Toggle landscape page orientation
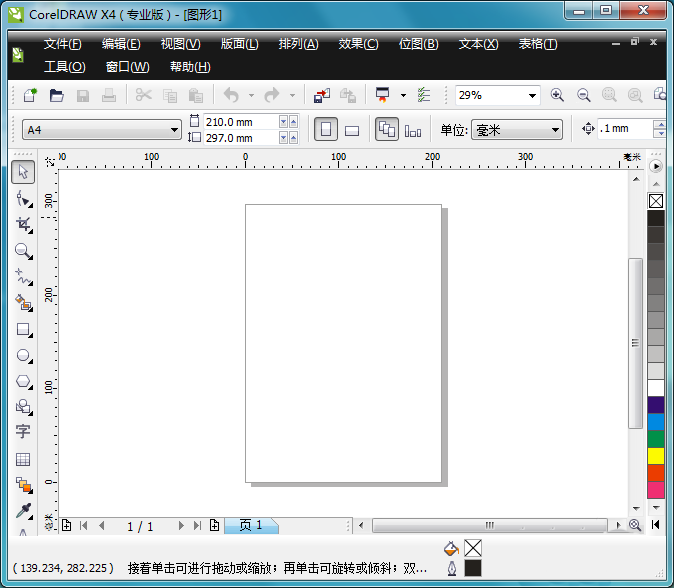674x588 pixels. tap(352, 130)
